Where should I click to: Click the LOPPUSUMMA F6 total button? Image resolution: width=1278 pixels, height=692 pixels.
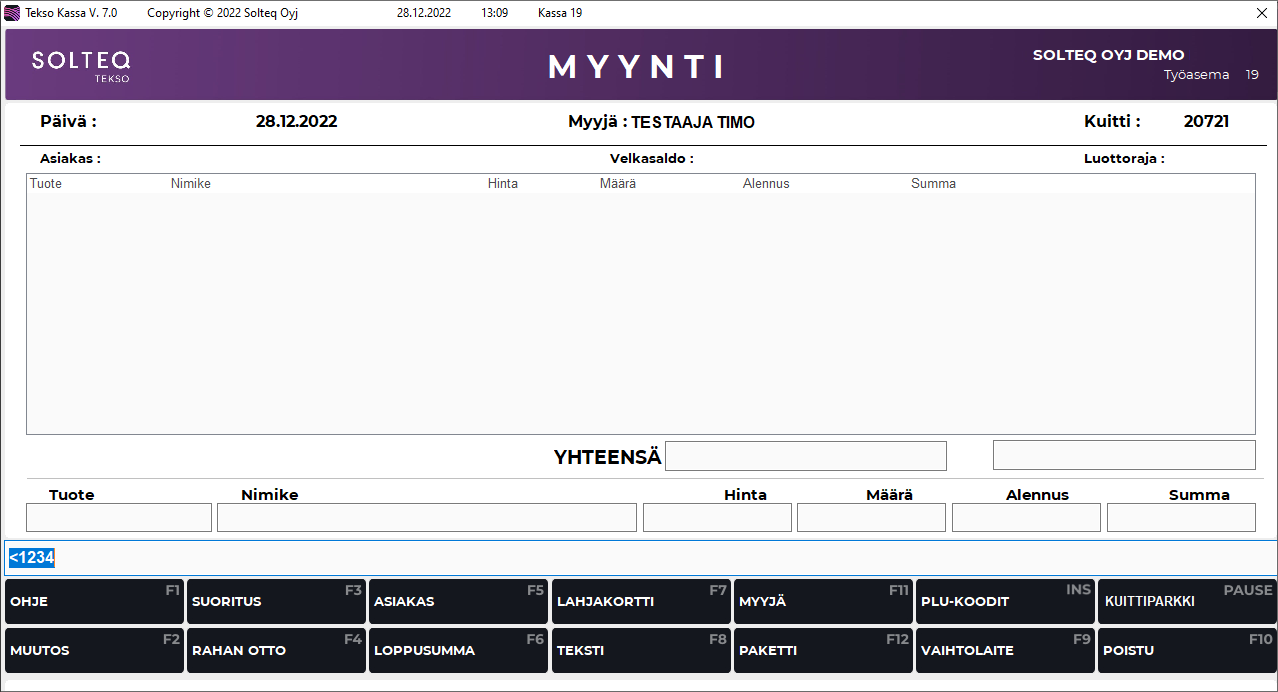point(458,650)
